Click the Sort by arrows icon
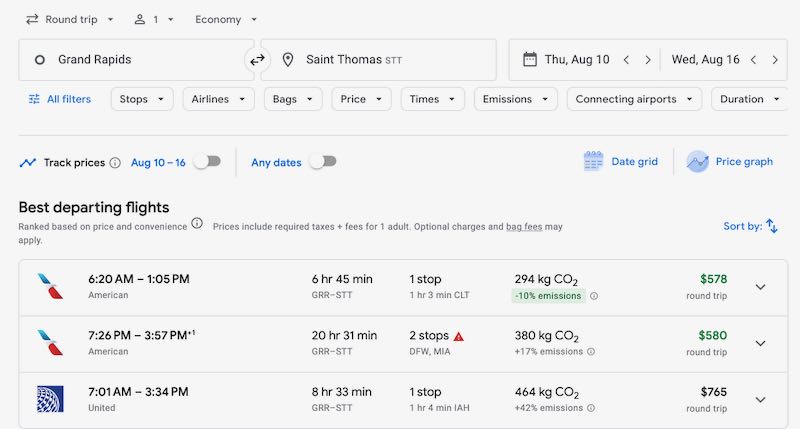 (x=771, y=226)
